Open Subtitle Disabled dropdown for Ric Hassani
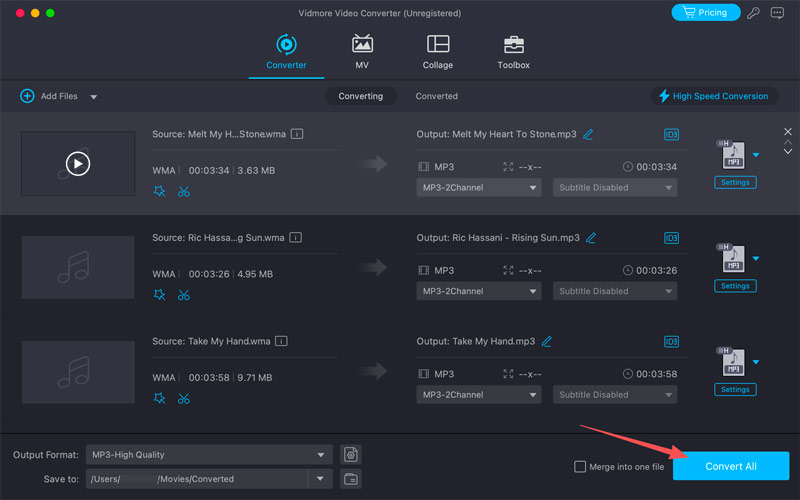Image resolution: width=800 pixels, height=500 pixels. [x=615, y=291]
